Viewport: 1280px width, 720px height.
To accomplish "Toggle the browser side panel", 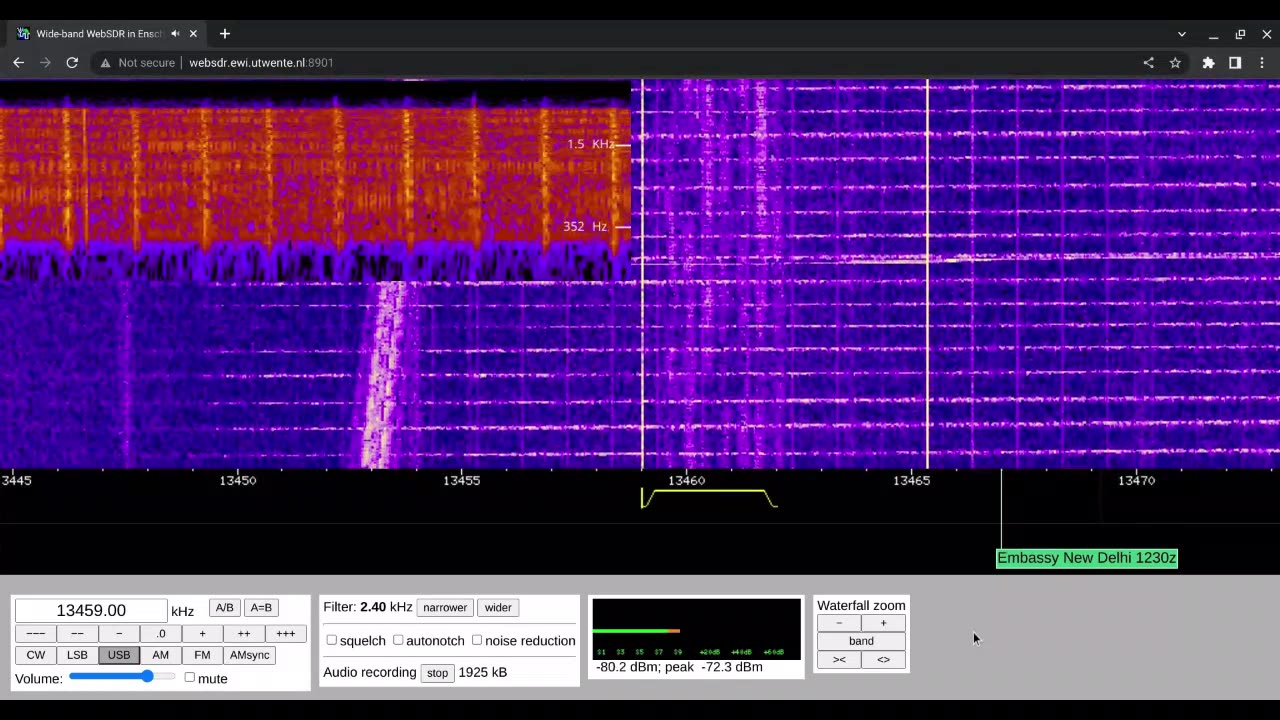I will point(1235,62).
